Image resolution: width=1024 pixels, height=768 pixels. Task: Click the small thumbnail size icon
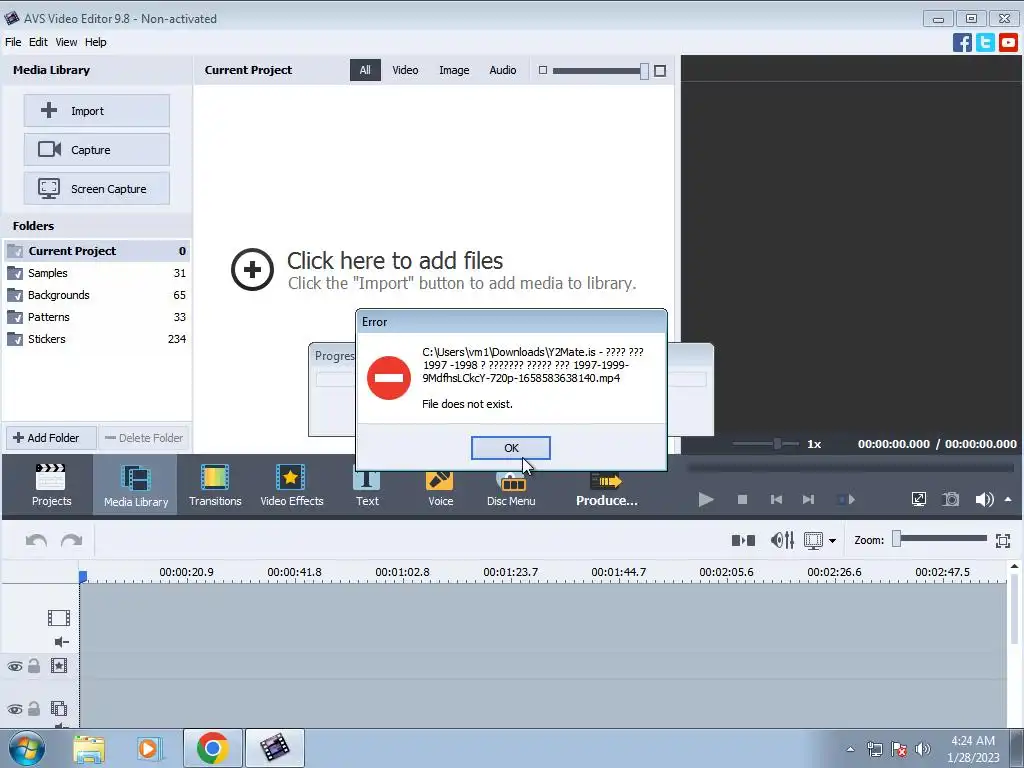coord(543,70)
